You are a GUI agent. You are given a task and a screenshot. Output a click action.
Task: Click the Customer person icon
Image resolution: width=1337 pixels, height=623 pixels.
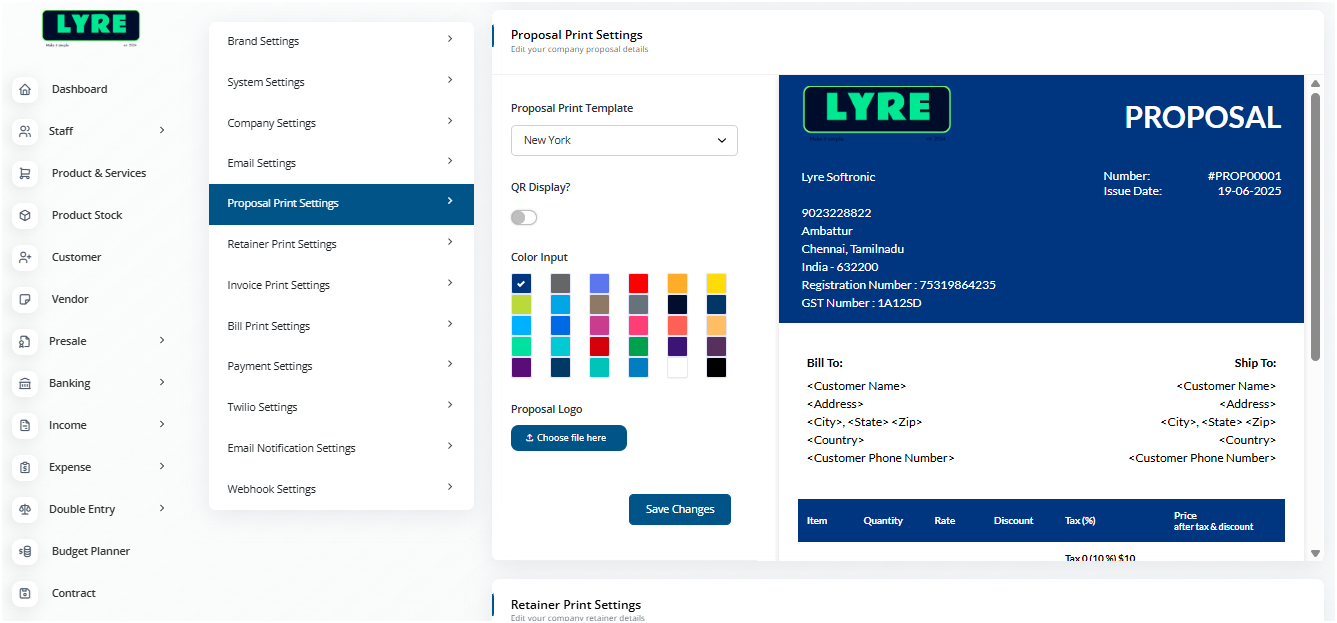(25, 257)
